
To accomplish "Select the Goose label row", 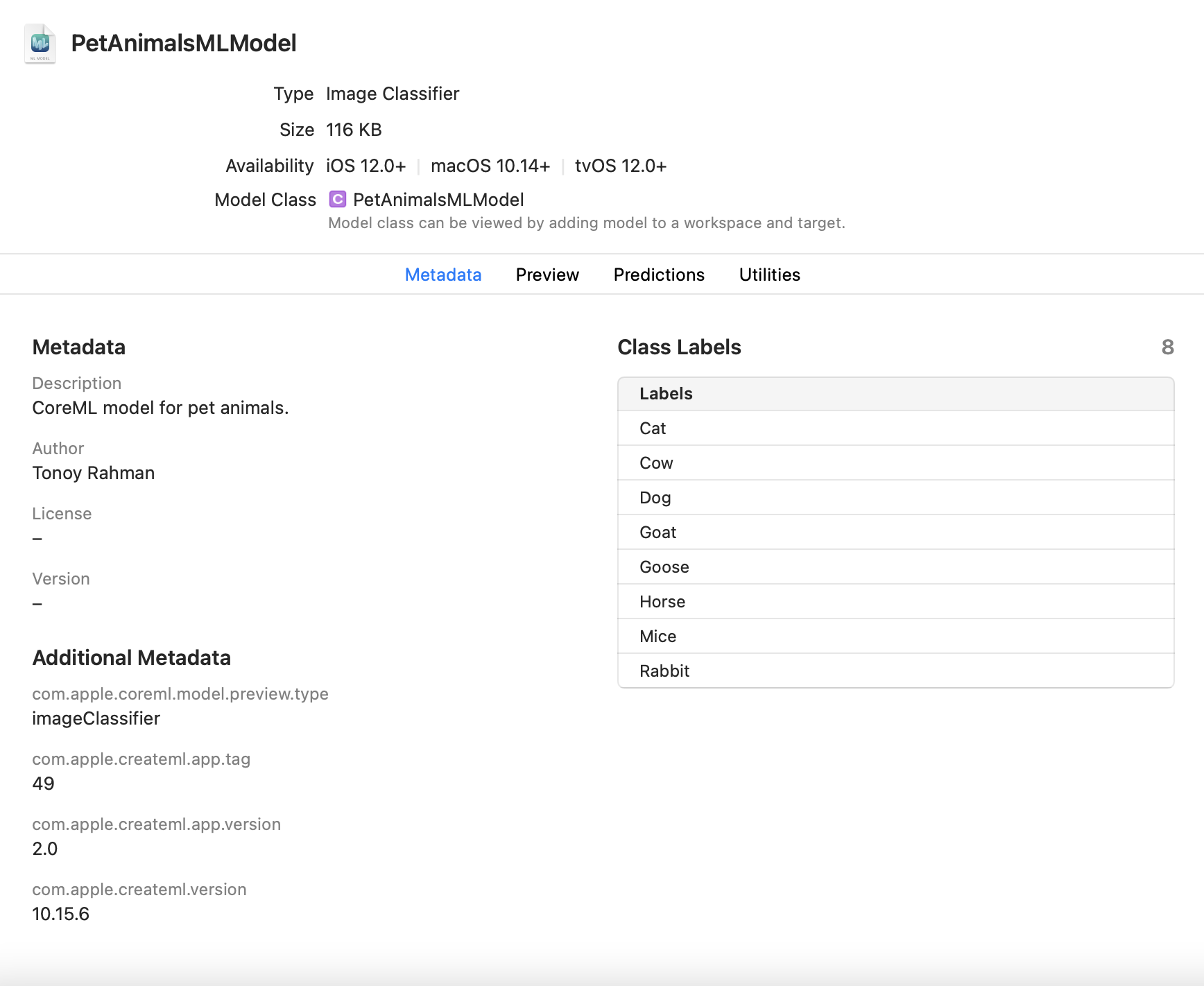I will click(x=896, y=567).
